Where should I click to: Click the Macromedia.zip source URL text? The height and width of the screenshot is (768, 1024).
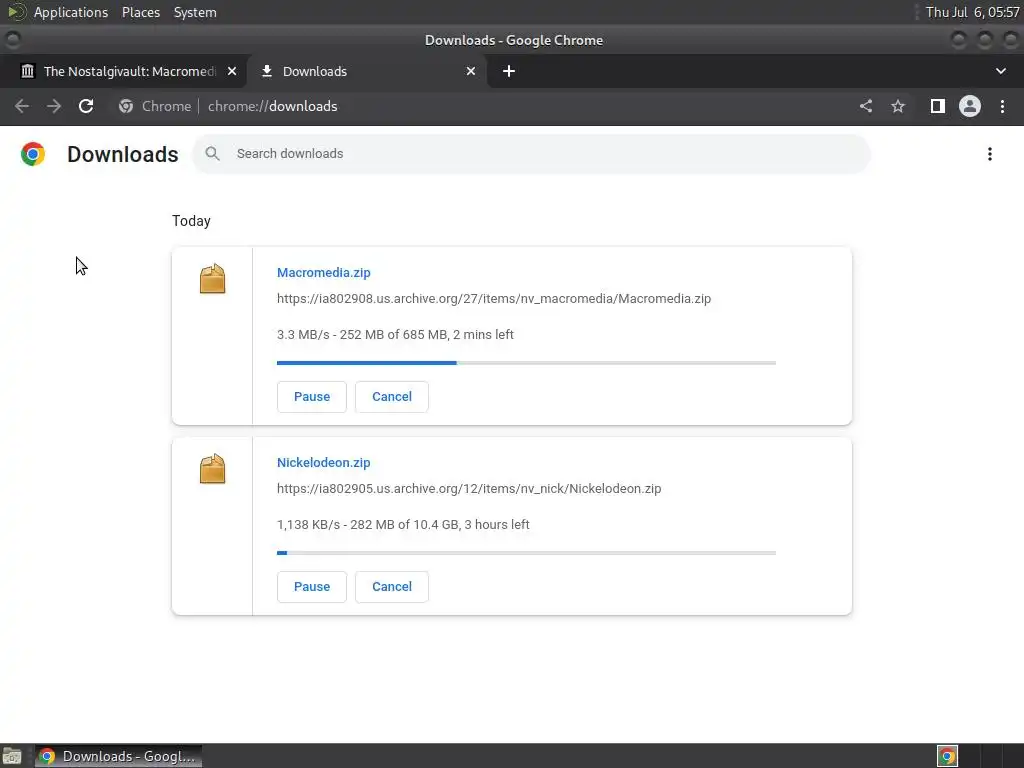point(494,298)
